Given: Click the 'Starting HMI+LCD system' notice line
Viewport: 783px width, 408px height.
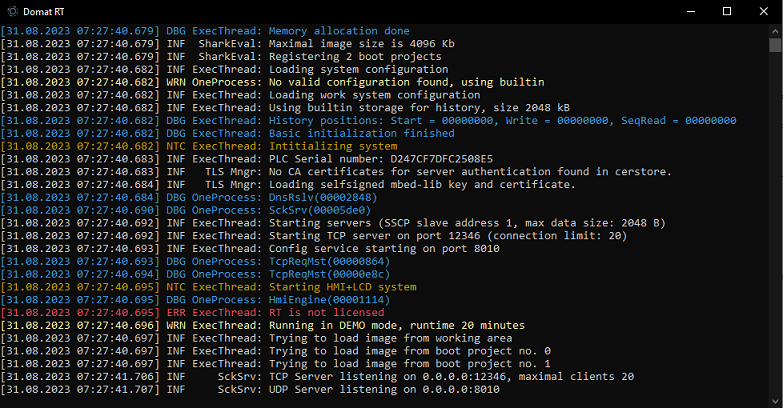Looking at the screenshot, I should (x=209, y=287).
